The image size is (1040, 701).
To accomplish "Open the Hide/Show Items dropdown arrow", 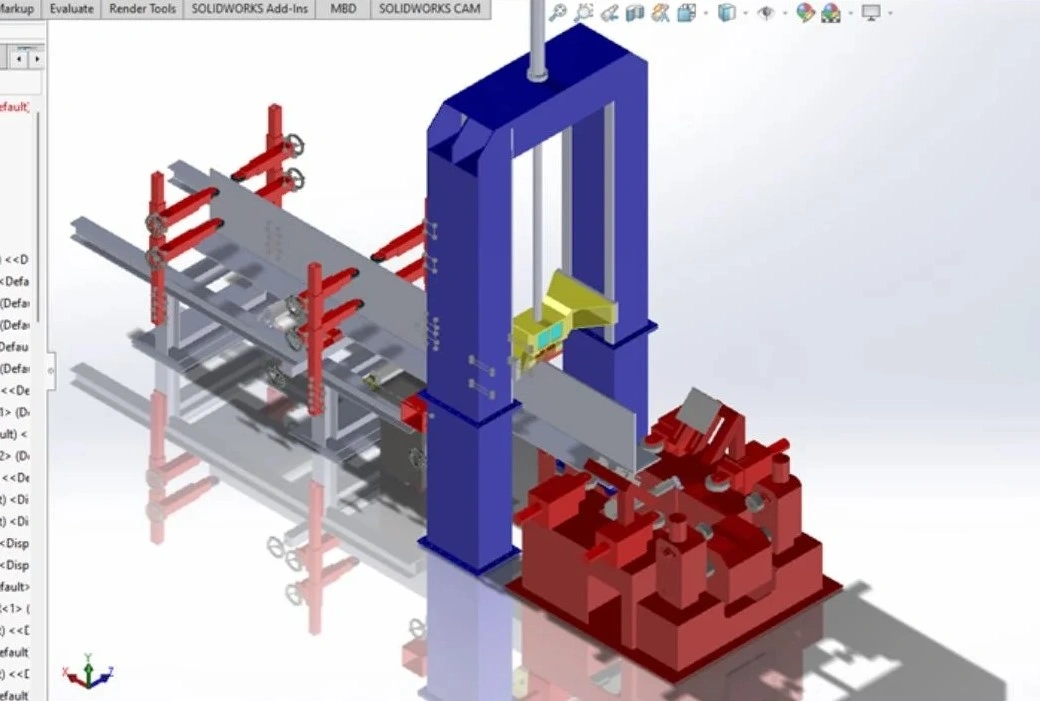I will point(785,13).
